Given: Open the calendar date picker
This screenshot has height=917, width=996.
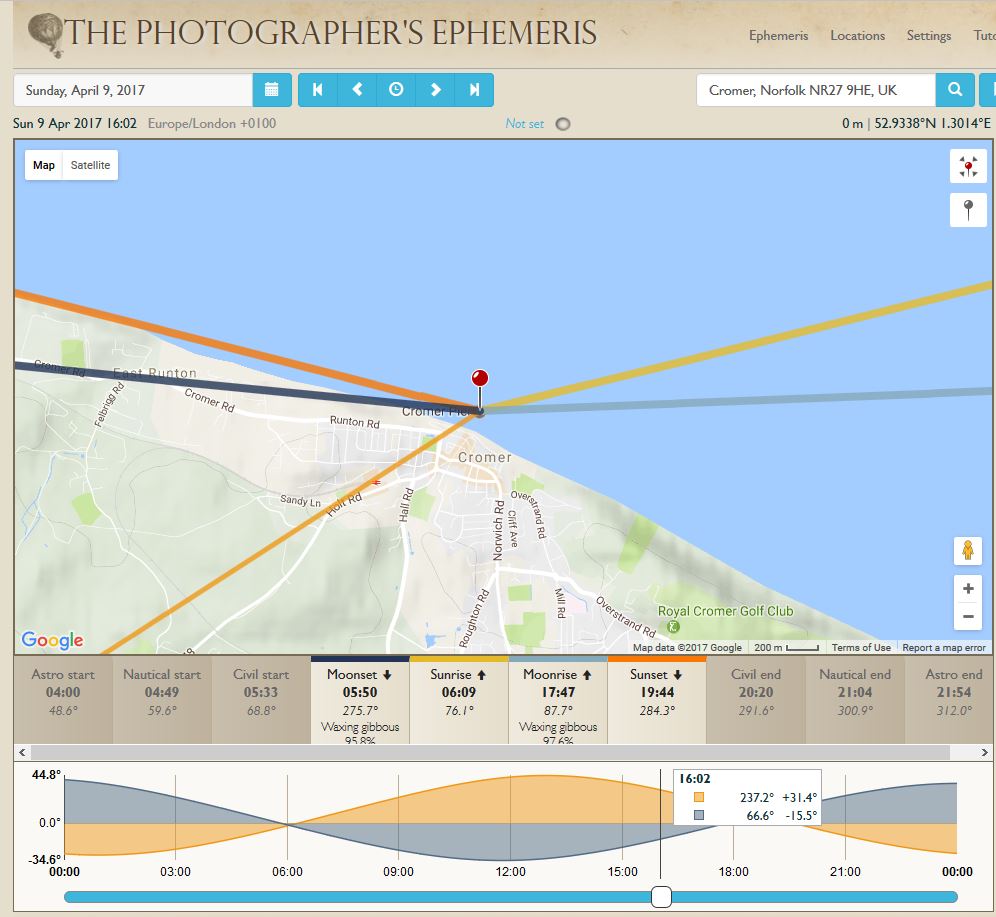Looking at the screenshot, I should pyautogui.click(x=272, y=90).
